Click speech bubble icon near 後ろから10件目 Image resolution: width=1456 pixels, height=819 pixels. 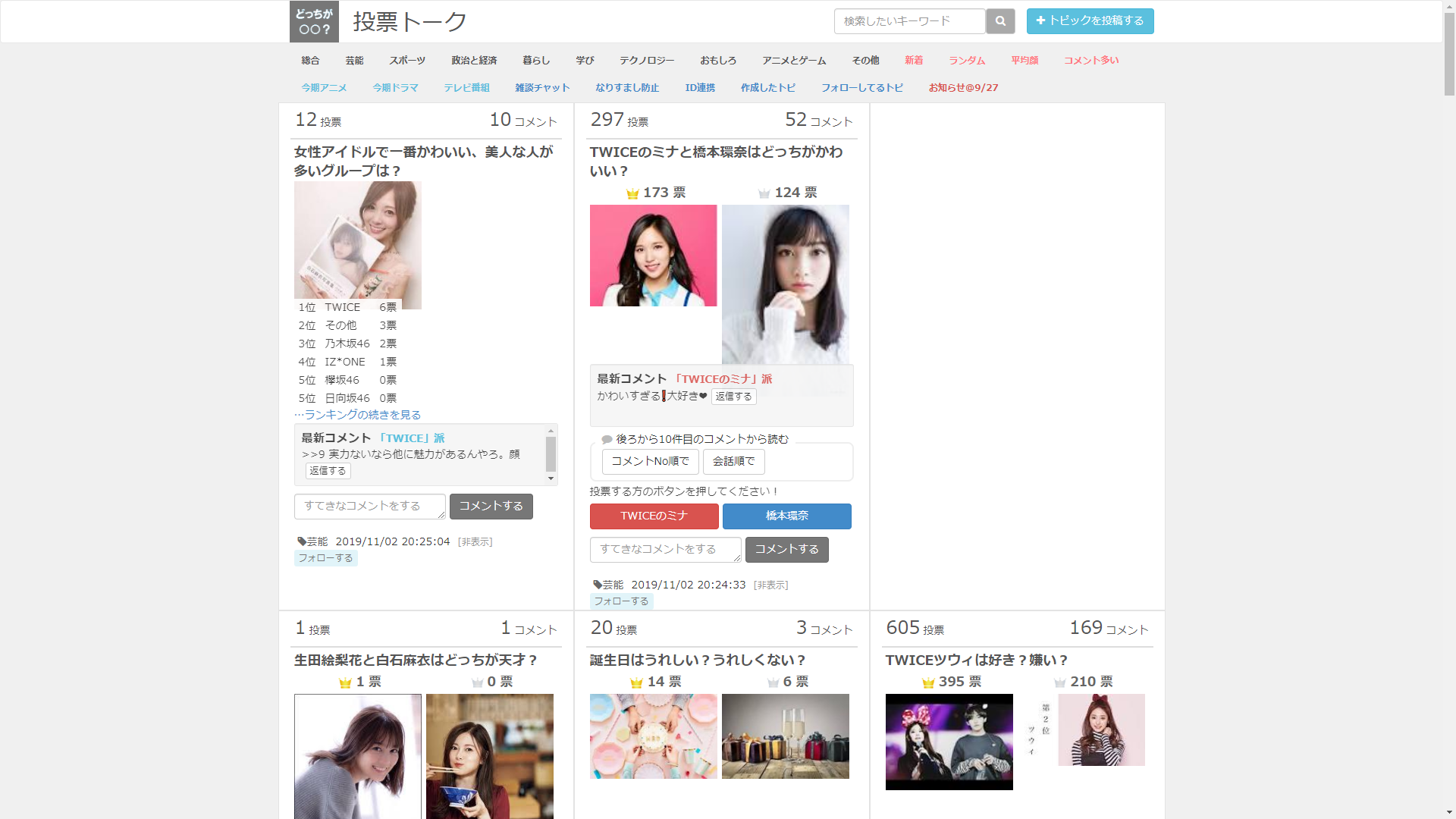coord(607,440)
